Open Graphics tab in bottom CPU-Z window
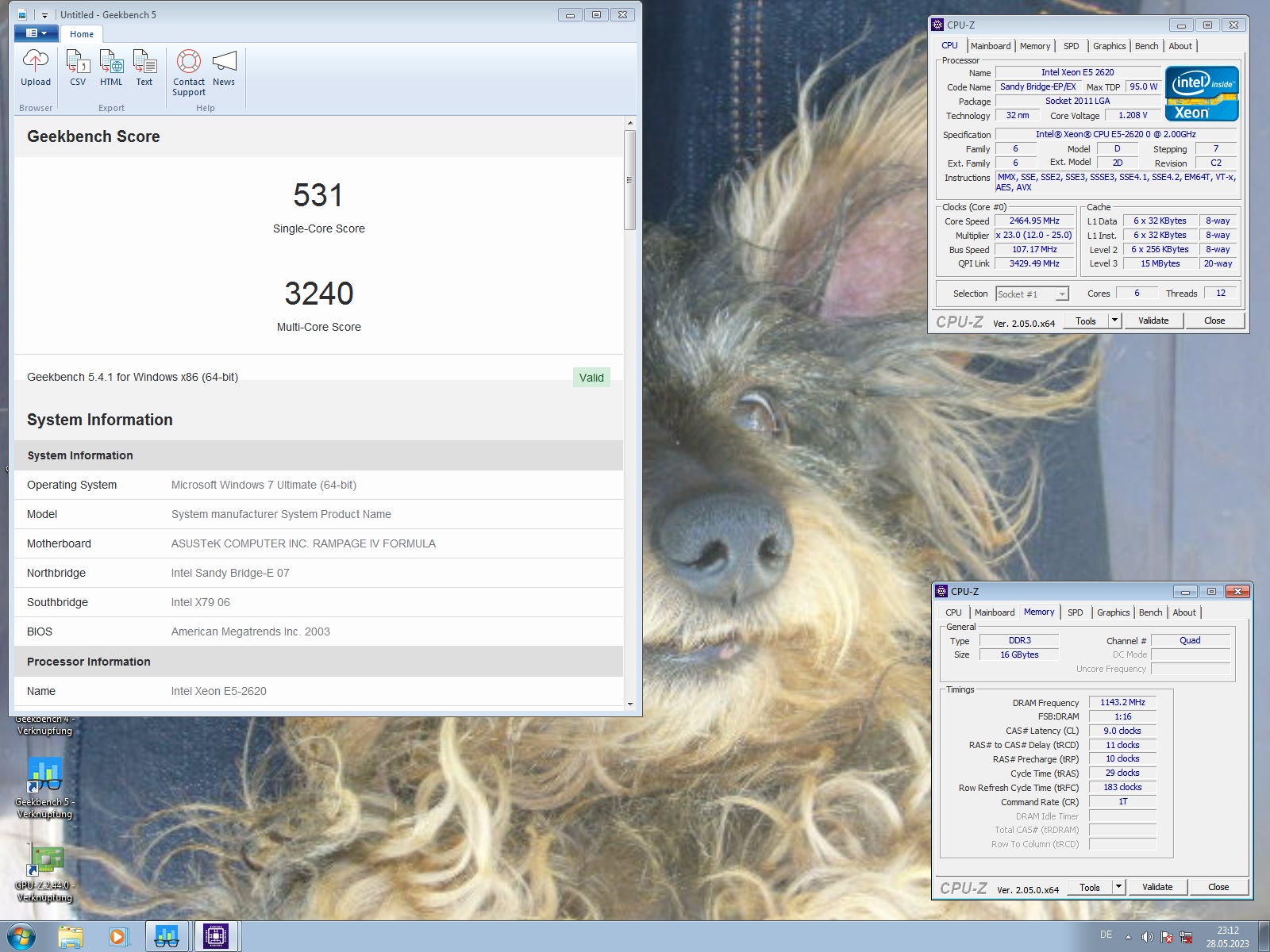1270x952 pixels. point(1113,612)
